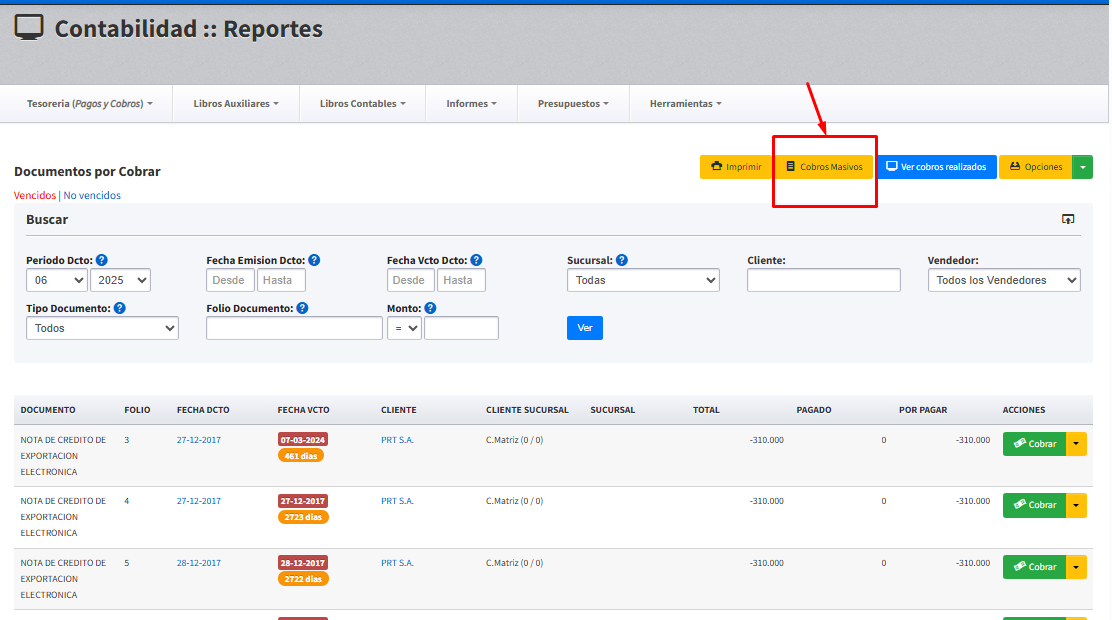The height and width of the screenshot is (620, 1112).
Task: Click the monitor icon beside Contabilidad title
Action: [29, 28]
